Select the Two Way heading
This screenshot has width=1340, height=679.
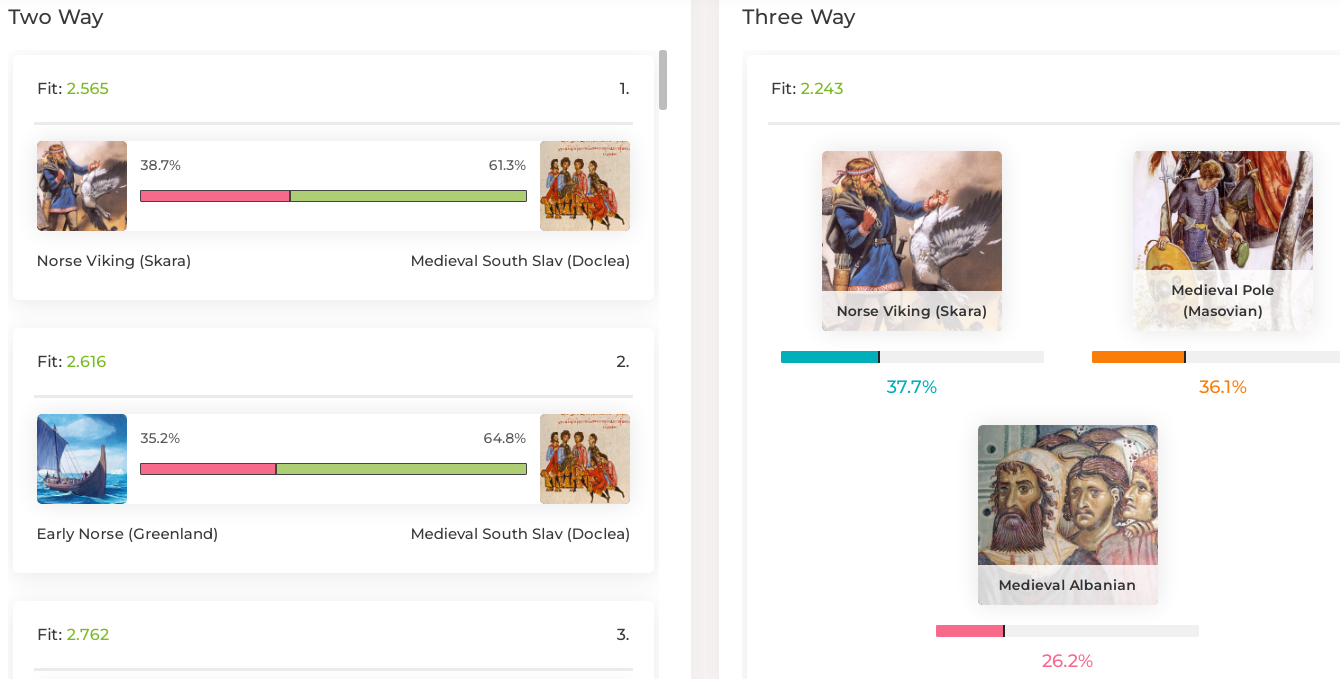56,17
